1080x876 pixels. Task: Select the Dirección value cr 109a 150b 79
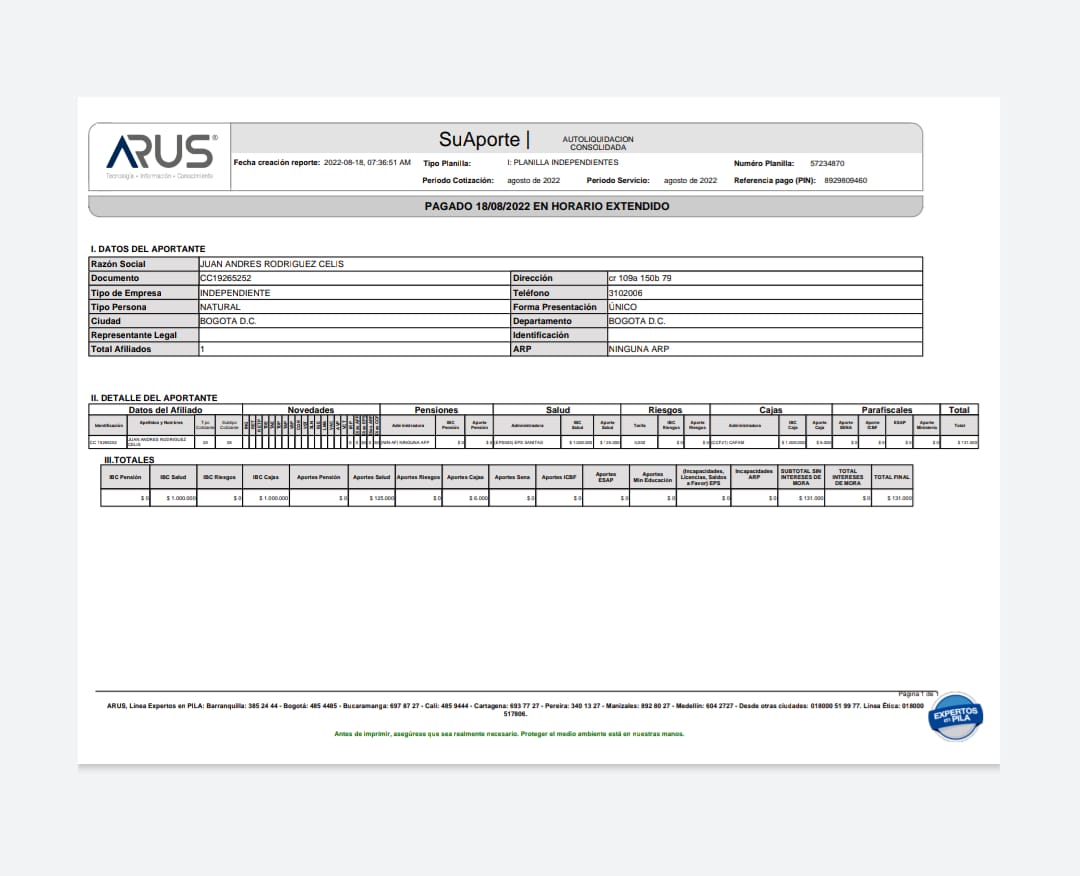[647, 278]
